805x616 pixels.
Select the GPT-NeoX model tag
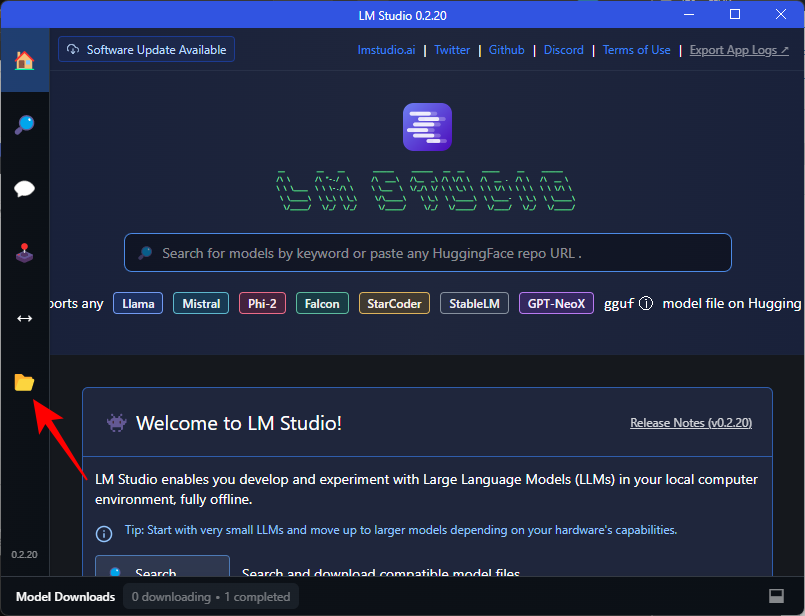[556, 303]
